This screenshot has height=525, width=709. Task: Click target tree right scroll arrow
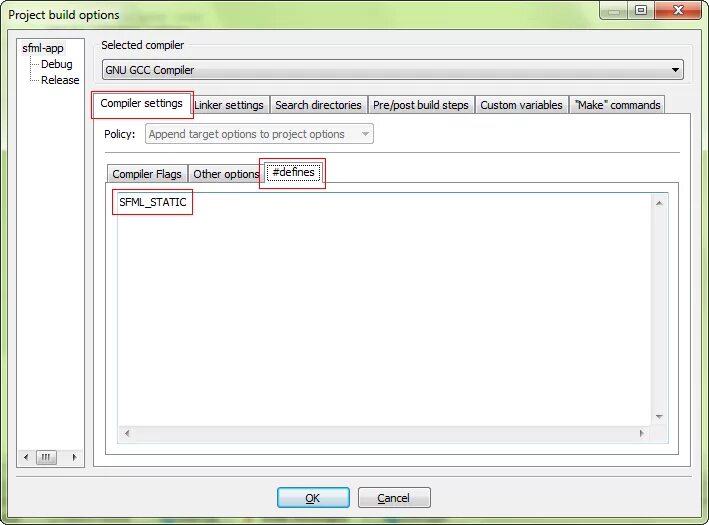pos(75,457)
